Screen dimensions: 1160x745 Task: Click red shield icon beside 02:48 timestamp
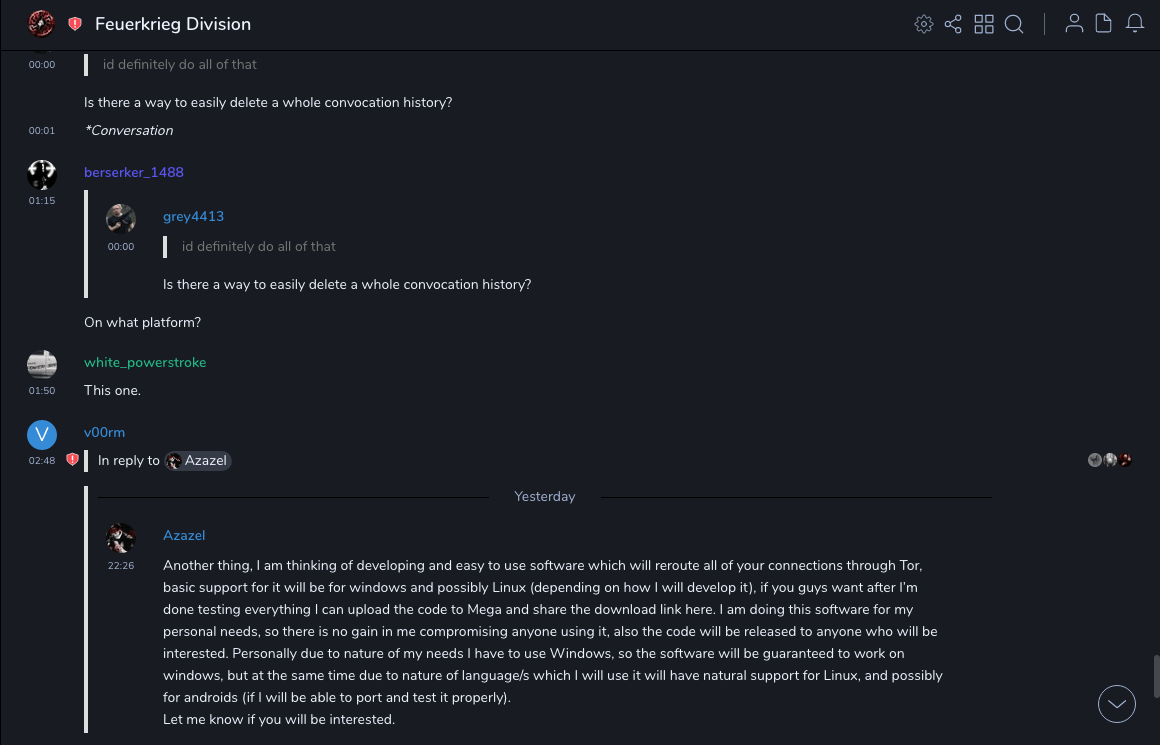pos(72,460)
